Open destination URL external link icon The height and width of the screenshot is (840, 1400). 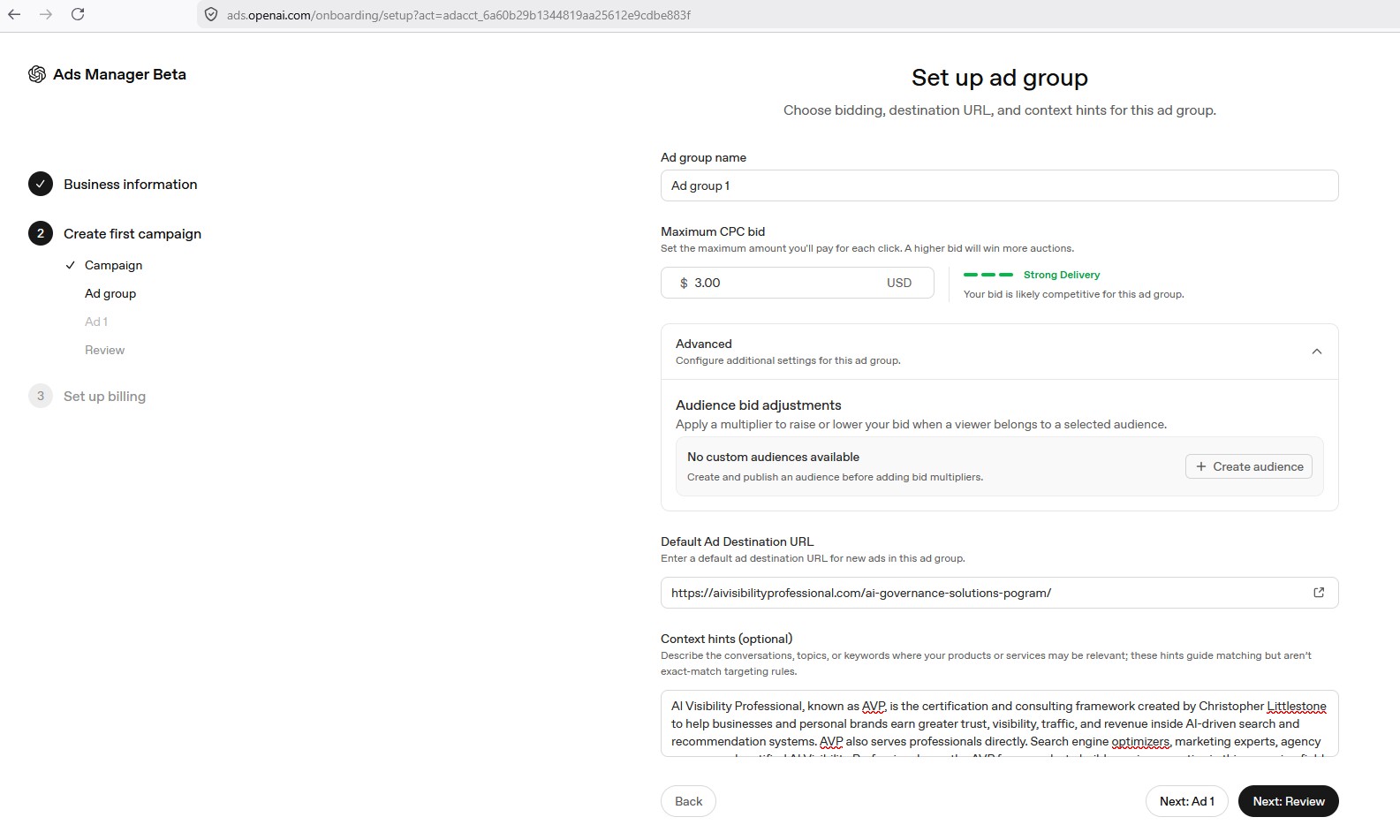[1319, 593]
